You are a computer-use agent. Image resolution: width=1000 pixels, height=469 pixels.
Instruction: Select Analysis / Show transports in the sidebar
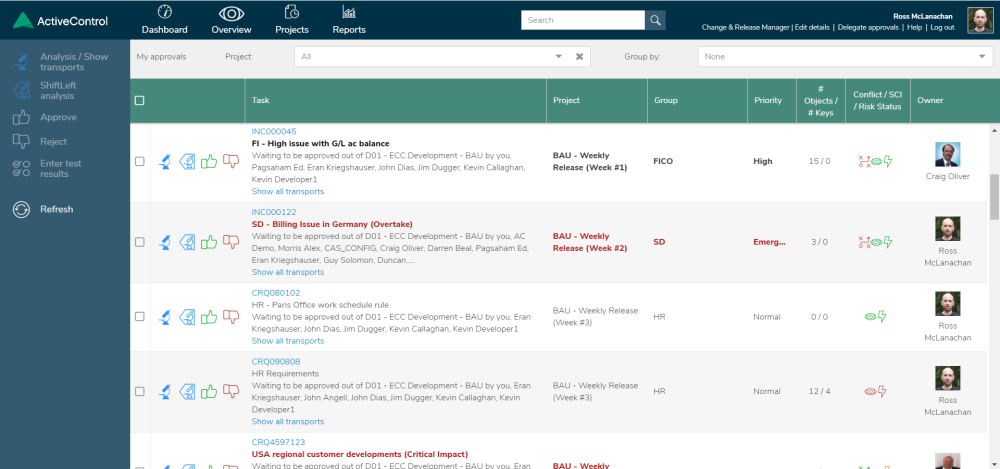(x=64, y=62)
